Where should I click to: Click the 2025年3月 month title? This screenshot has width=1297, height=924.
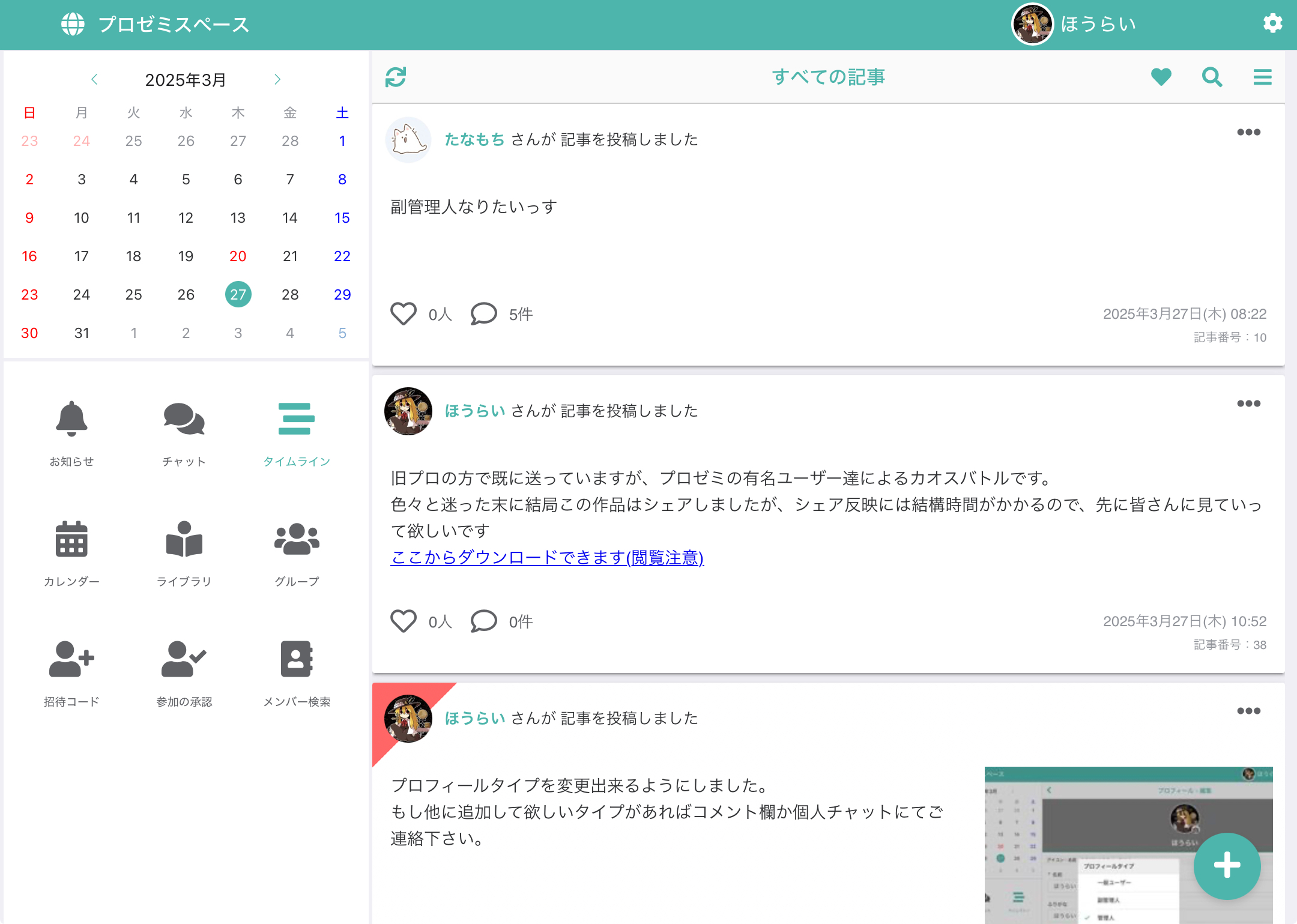[x=186, y=79]
